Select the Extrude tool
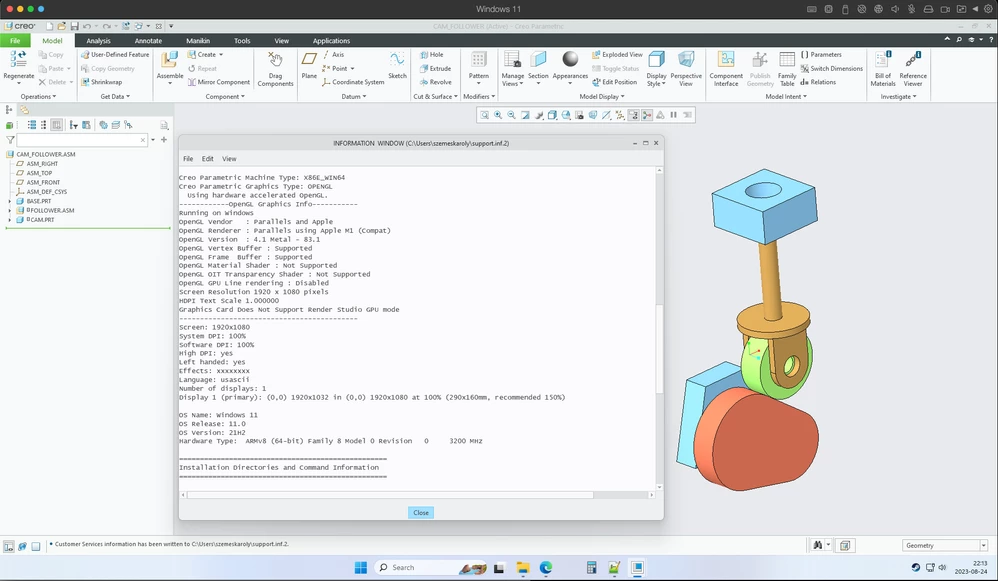This screenshot has height=581, width=998. [435, 68]
